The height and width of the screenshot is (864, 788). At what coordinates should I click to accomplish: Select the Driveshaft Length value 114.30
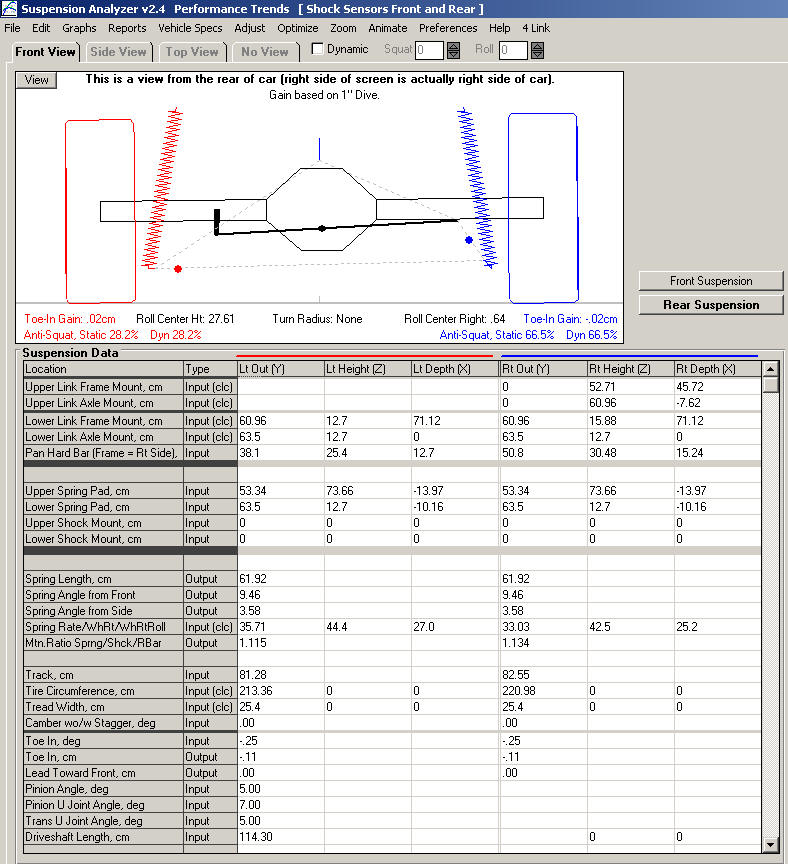point(280,837)
